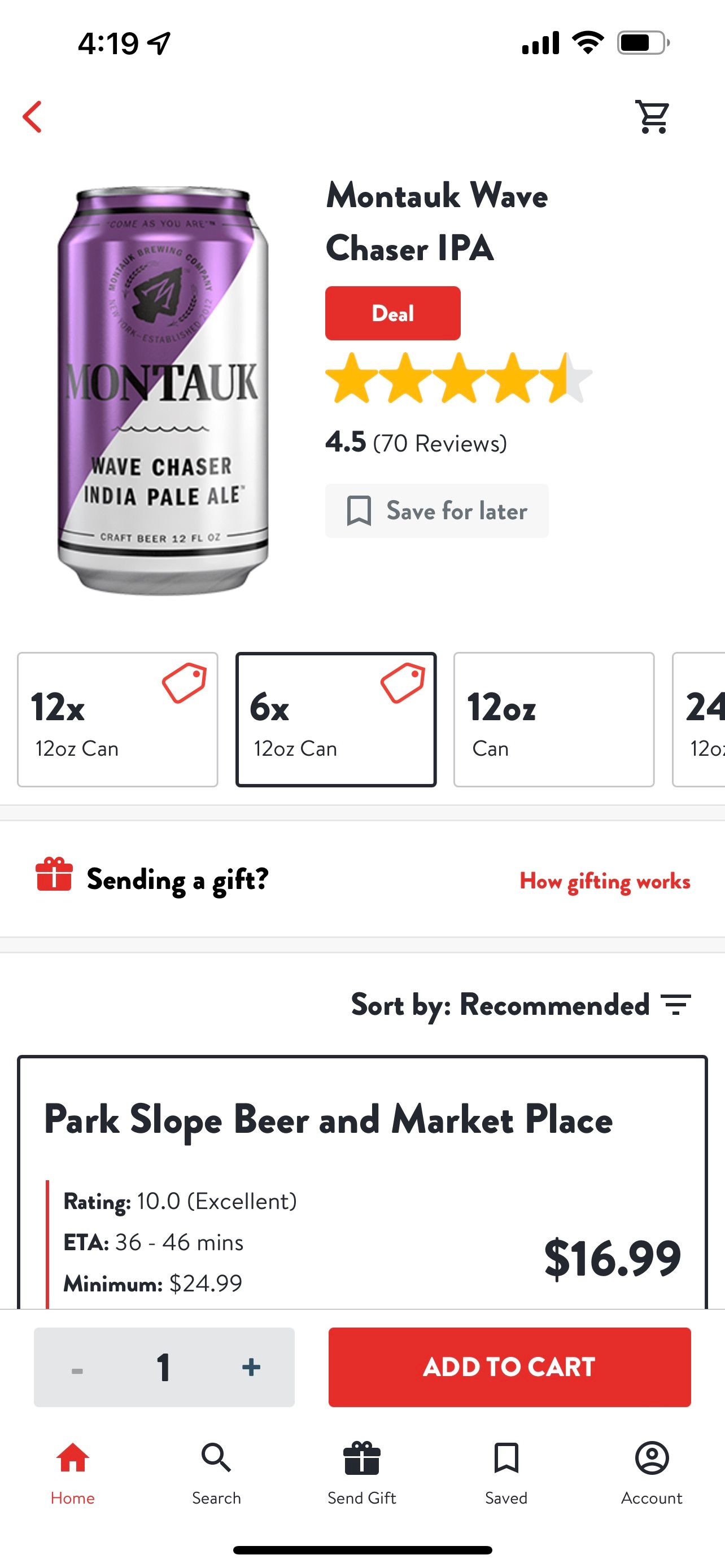The width and height of the screenshot is (725, 1568).
Task: Open the Send Gift tab
Action: click(x=361, y=1472)
